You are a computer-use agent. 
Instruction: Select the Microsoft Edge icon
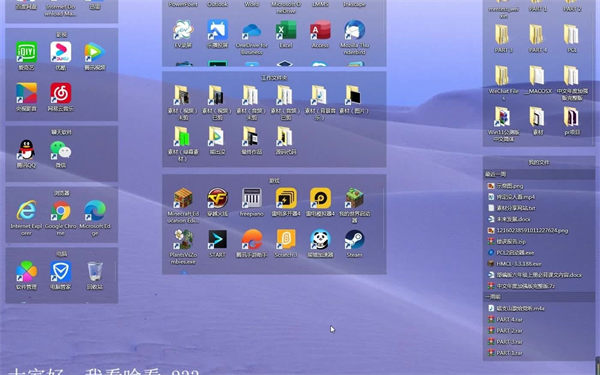click(x=95, y=211)
